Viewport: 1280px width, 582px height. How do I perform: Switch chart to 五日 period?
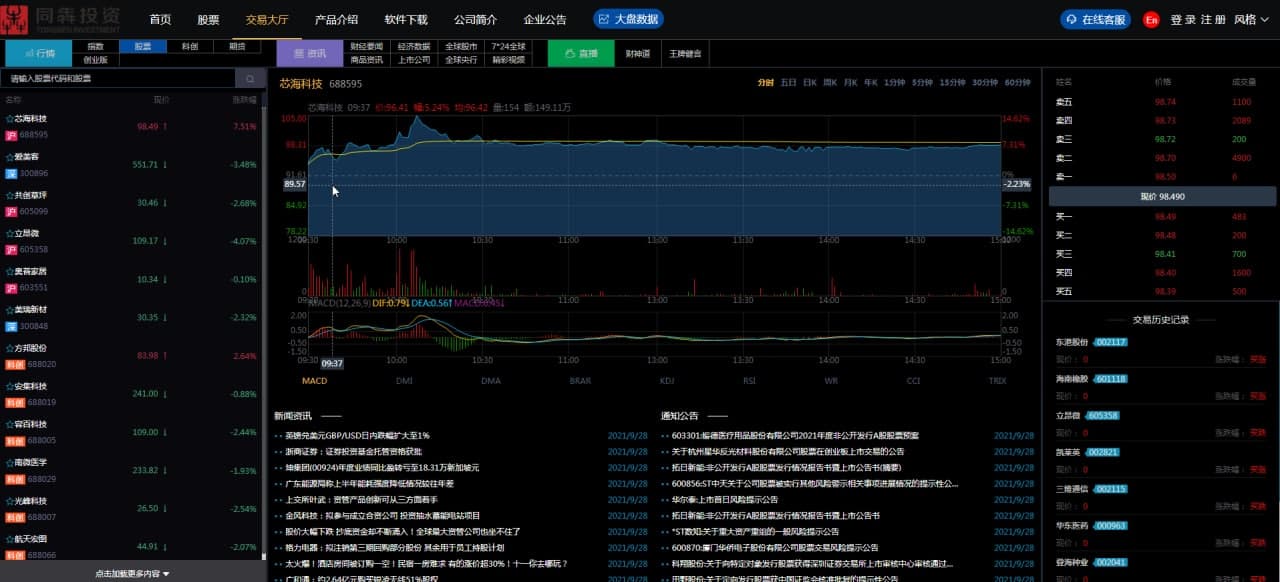click(789, 82)
